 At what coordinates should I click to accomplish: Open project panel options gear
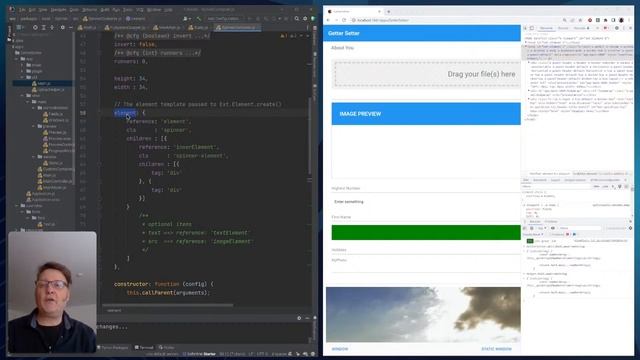(x=62, y=27)
